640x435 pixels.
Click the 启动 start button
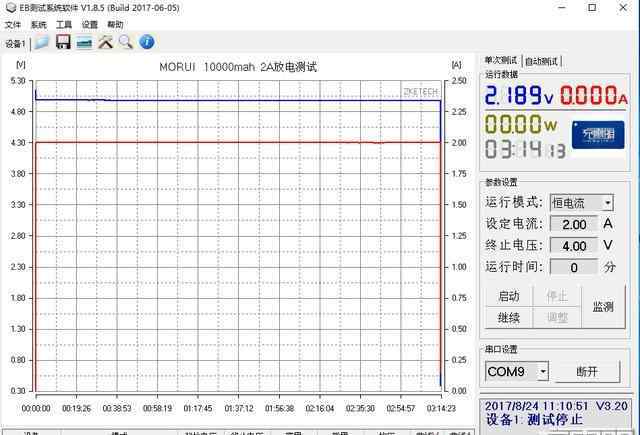point(509,296)
